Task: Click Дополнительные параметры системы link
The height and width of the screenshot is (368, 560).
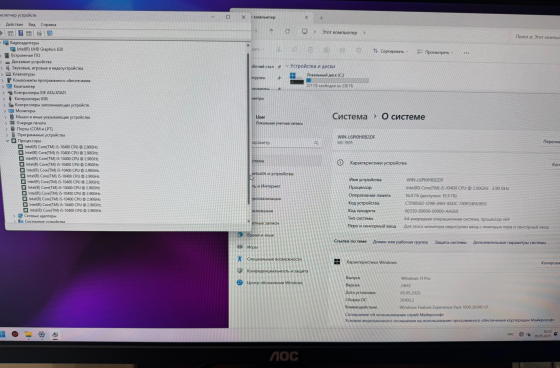Action: [509, 243]
